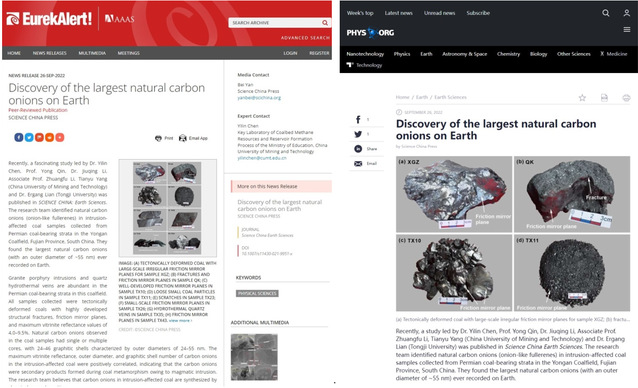Click the EurekAlert! logo
This screenshot has height=388, width=638.
(x=49, y=19)
